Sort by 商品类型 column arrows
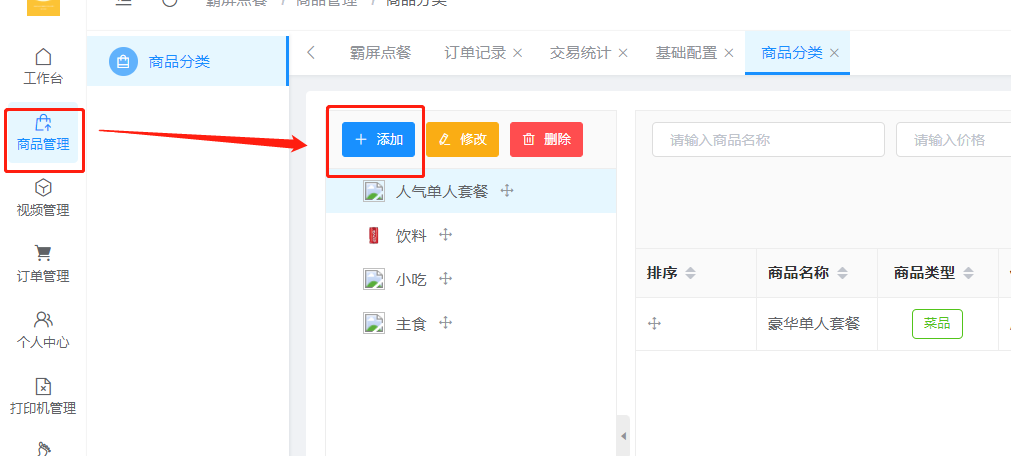The height and width of the screenshot is (456, 1011). (968, 273)
